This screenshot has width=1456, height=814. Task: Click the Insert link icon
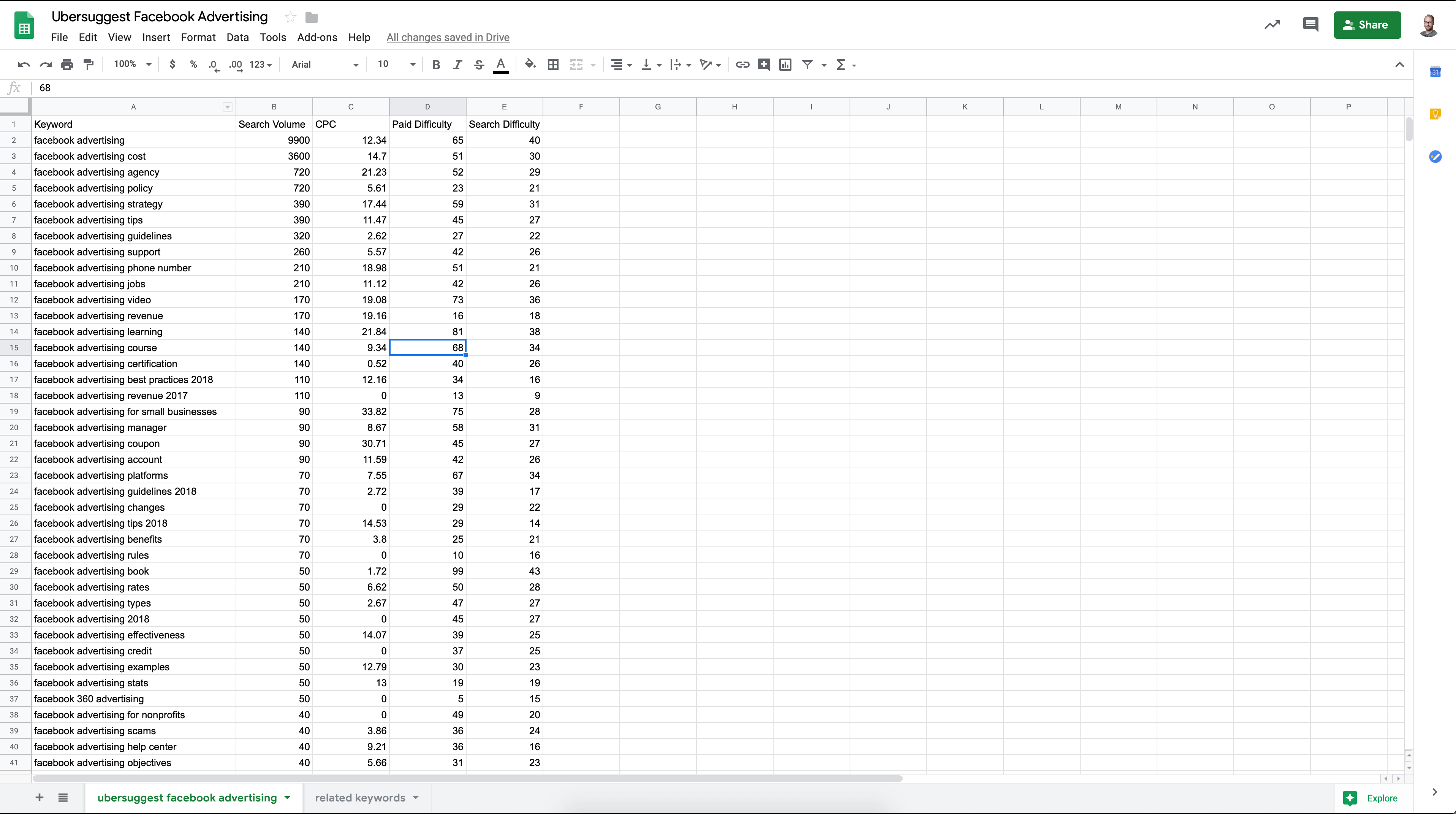[742, 65]
